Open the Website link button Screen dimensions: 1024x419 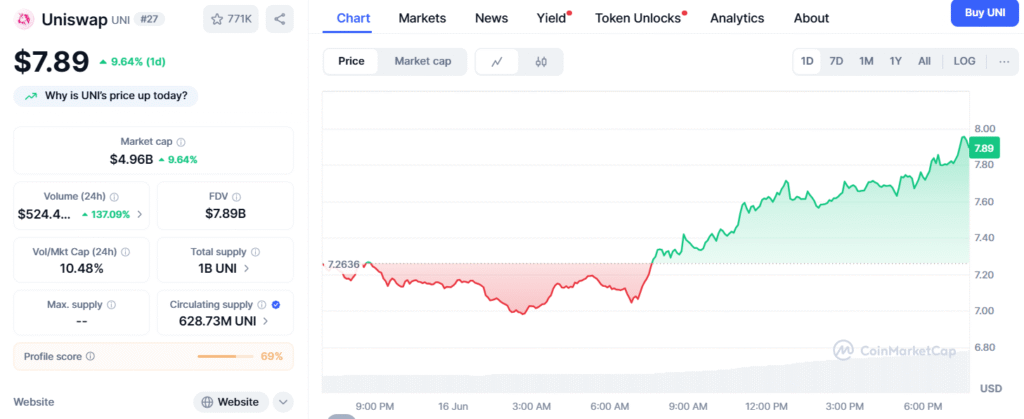point(231,402)
